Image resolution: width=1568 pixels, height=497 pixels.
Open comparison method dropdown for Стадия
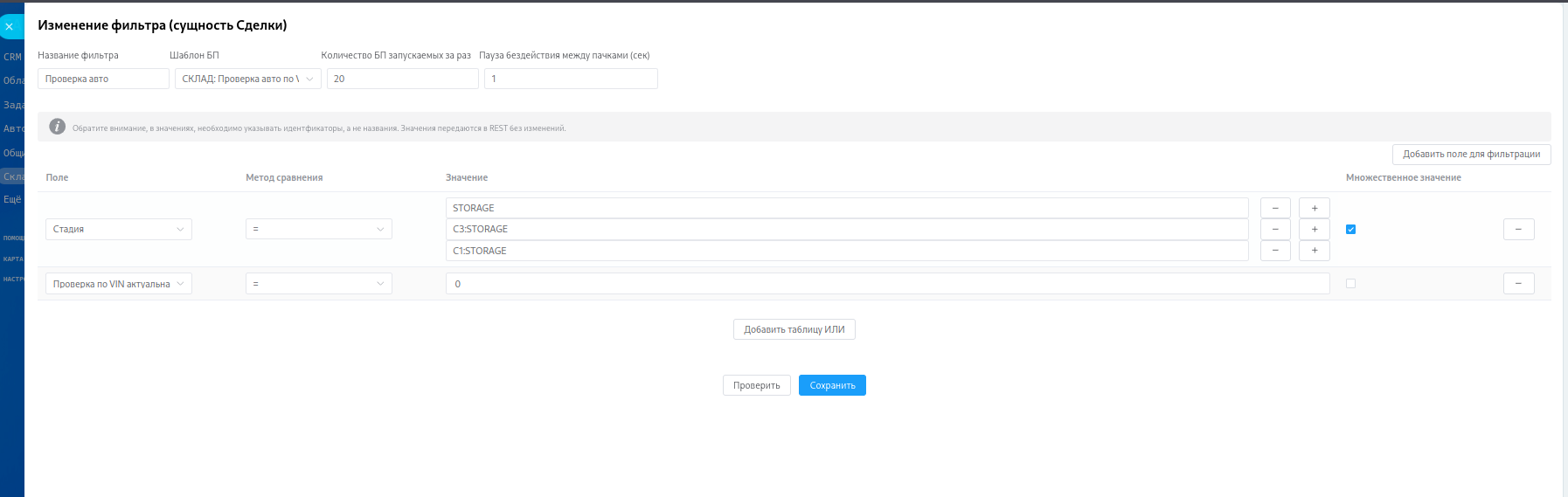pyautogui.click(x=319, y=229)
